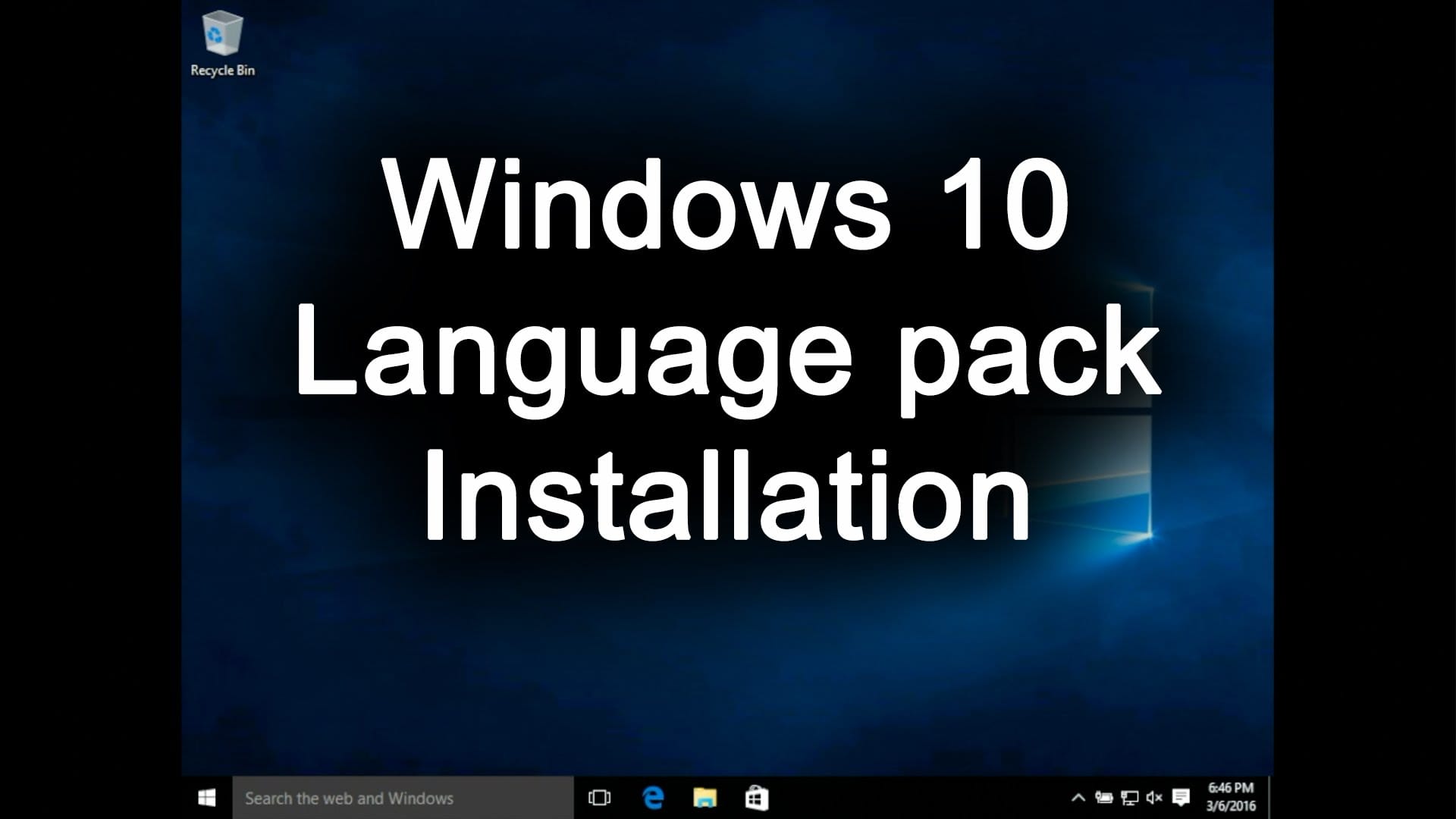Viewport: 1456px width, 819px height.
Task: Open the clock showing 6:46 PM
Action: tap(1231, 797)
